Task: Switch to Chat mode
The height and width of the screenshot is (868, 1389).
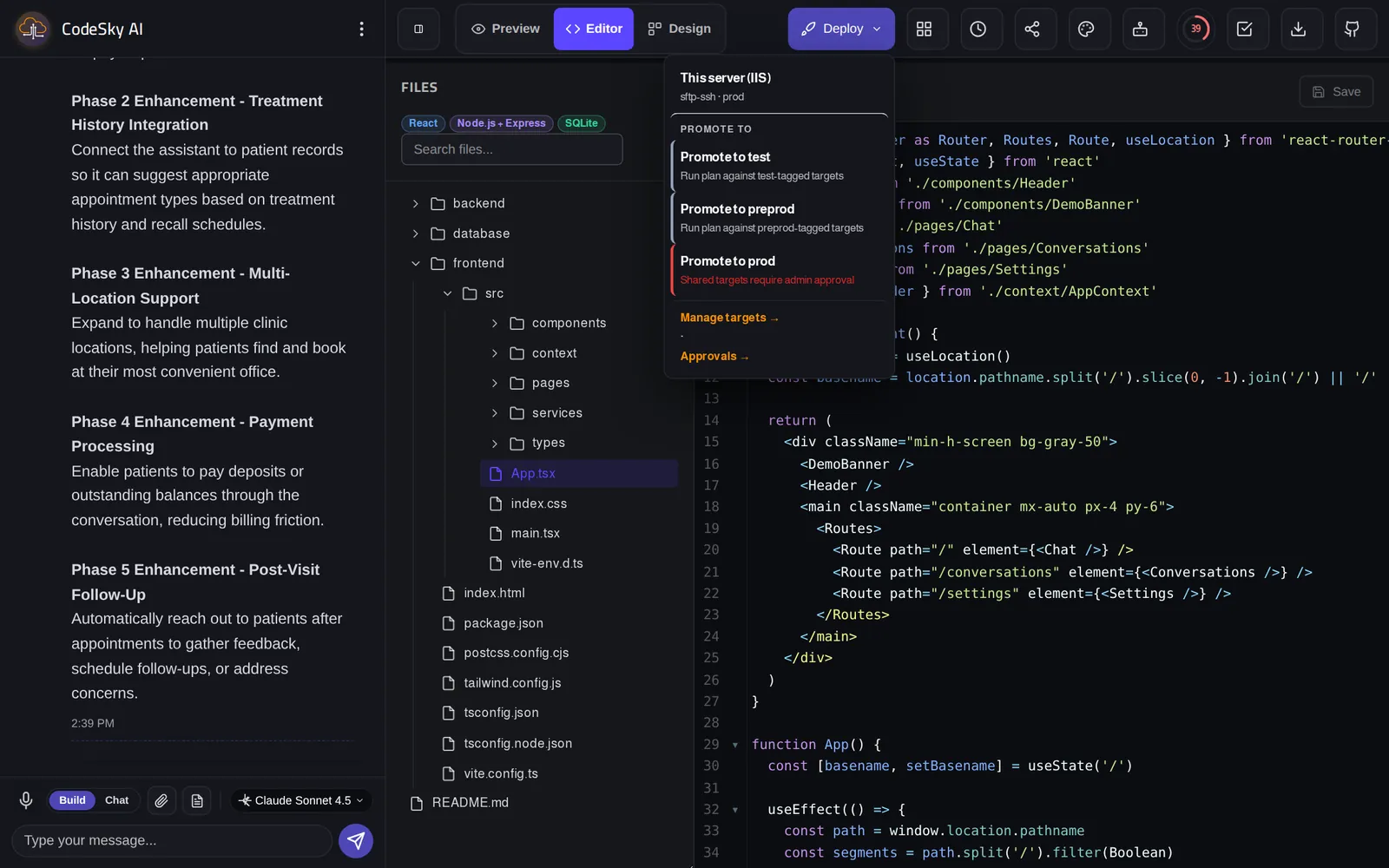Action: (117, 800)
